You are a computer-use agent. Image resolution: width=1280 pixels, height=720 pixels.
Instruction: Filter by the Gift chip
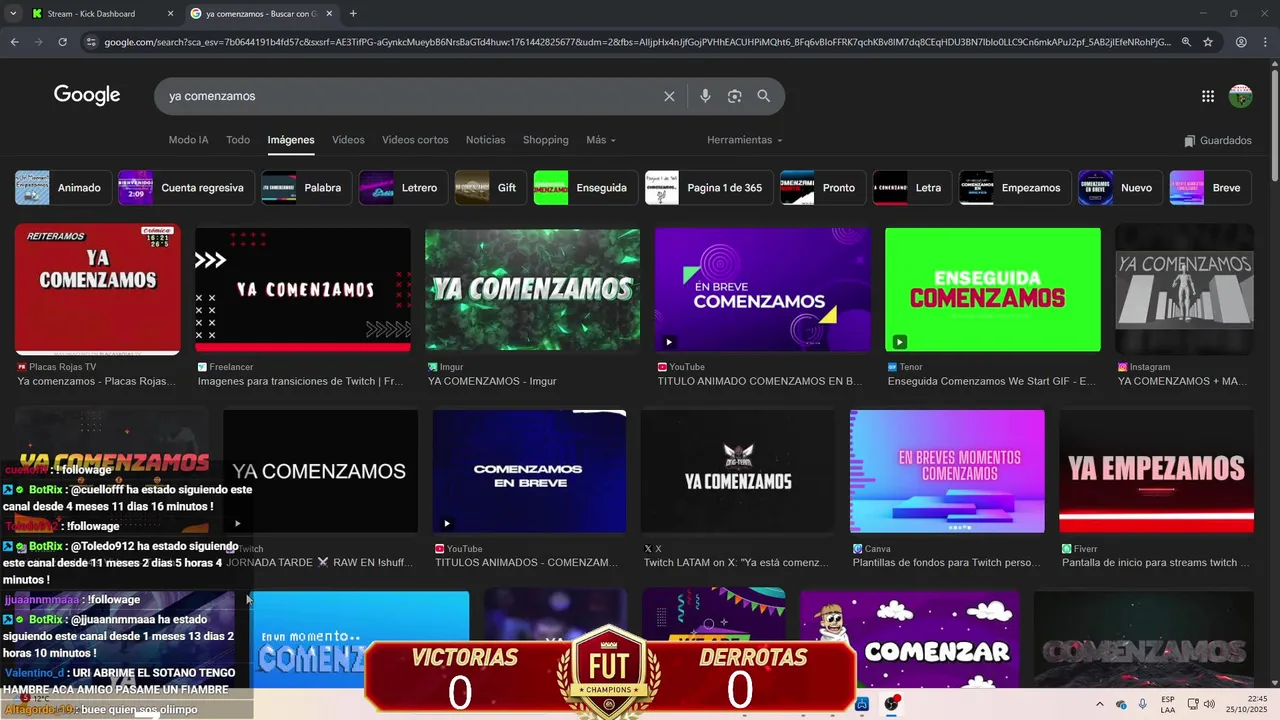[490, 188]
